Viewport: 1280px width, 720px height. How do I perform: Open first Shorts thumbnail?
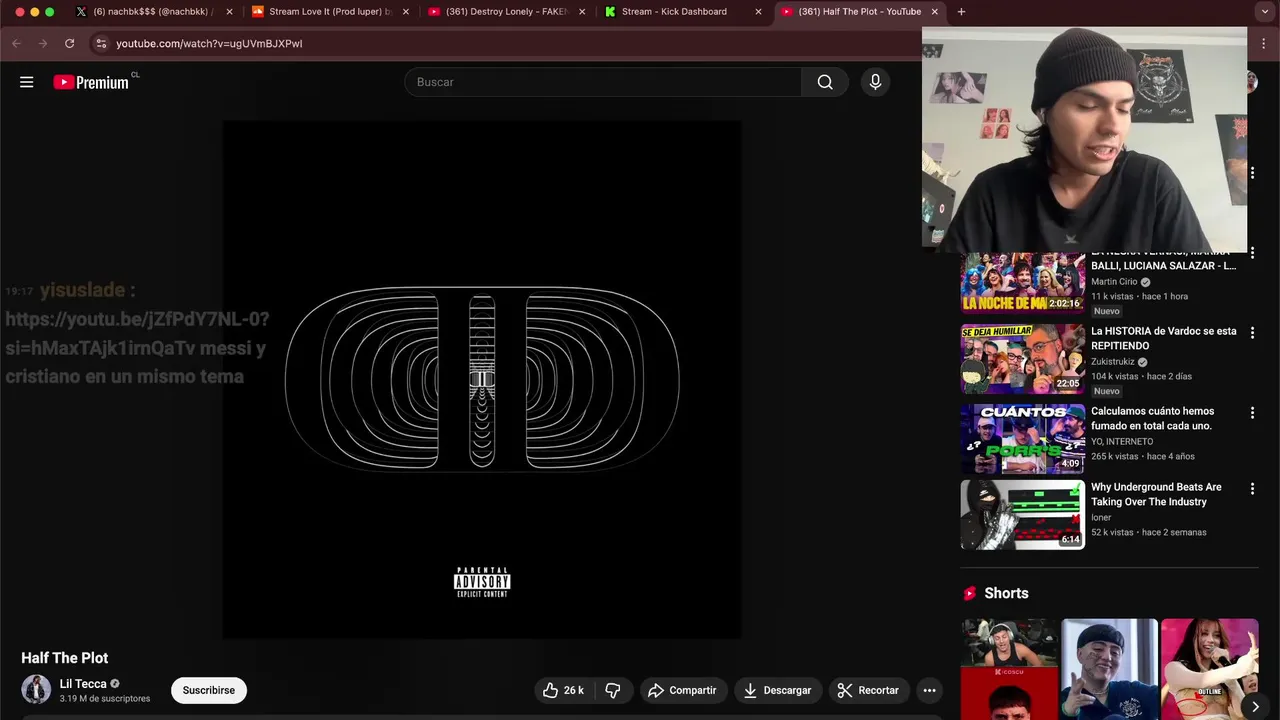click(x=1009, y=669)
